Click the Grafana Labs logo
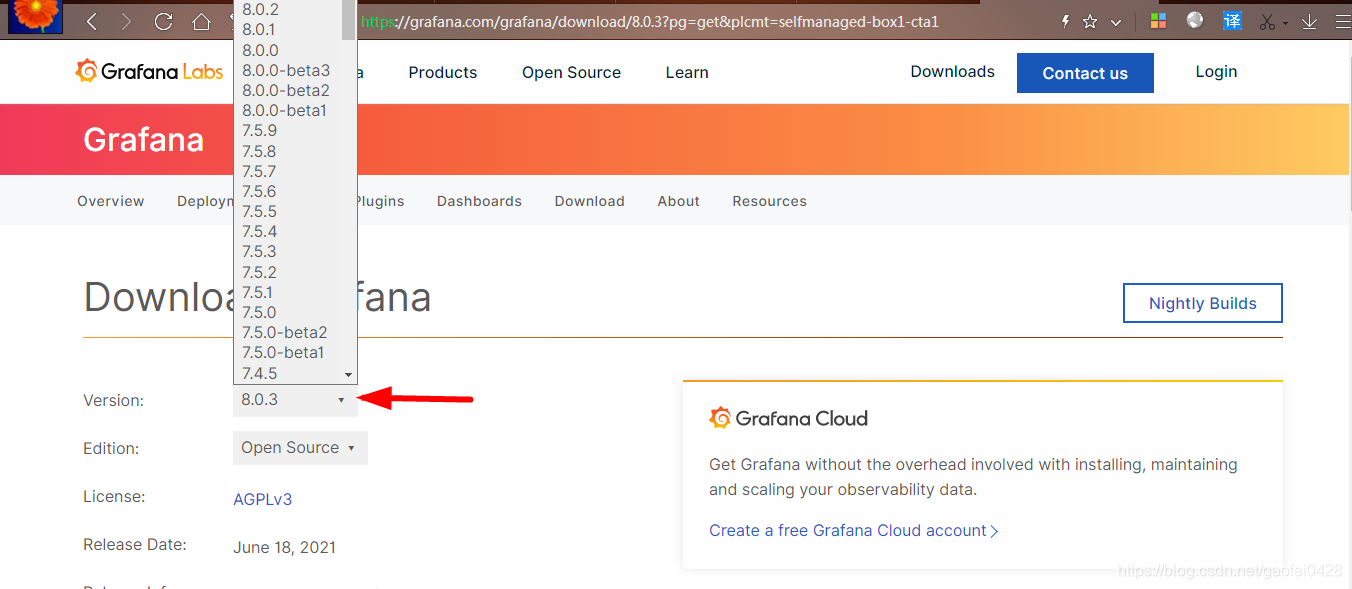The image size is (1352, 589). point(149,71)
